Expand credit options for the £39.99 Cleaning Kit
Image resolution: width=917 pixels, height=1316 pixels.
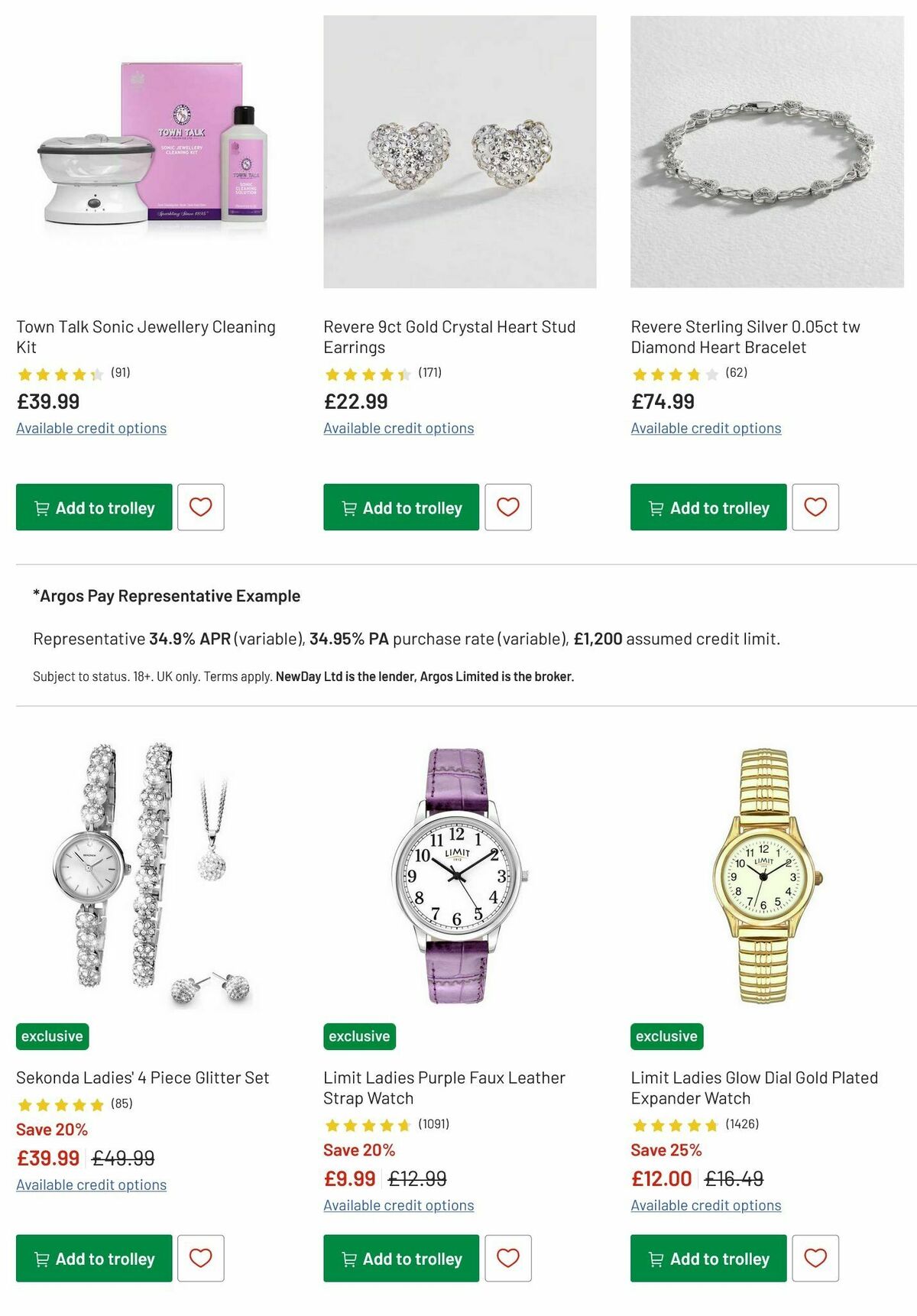(91, 428)
